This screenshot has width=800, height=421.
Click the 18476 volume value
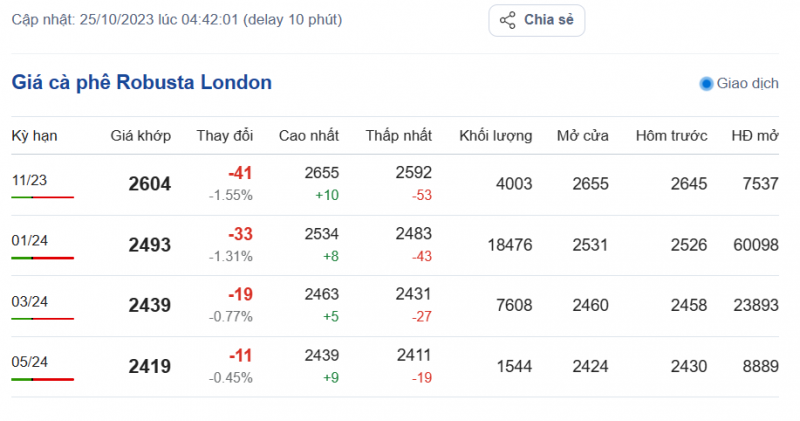(x=509, y=245)
